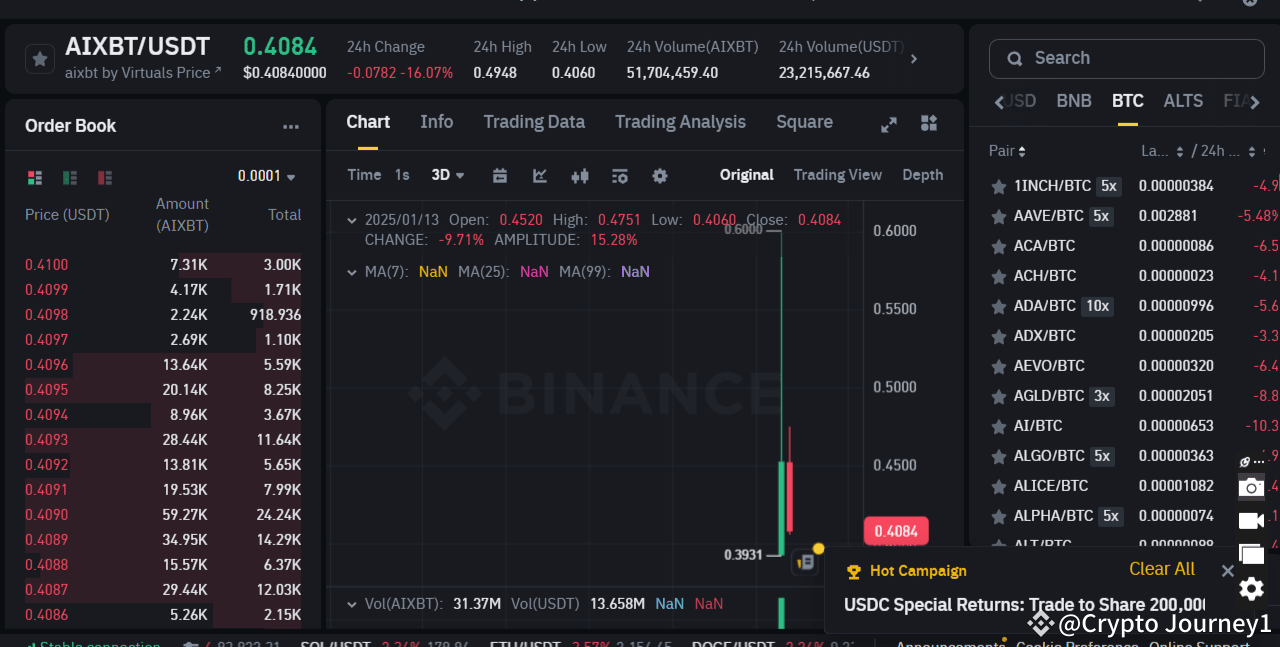The width and height of the screenshot is (1280, 647).
Task: Open the BNB market tab
Action: [1073, 101]
